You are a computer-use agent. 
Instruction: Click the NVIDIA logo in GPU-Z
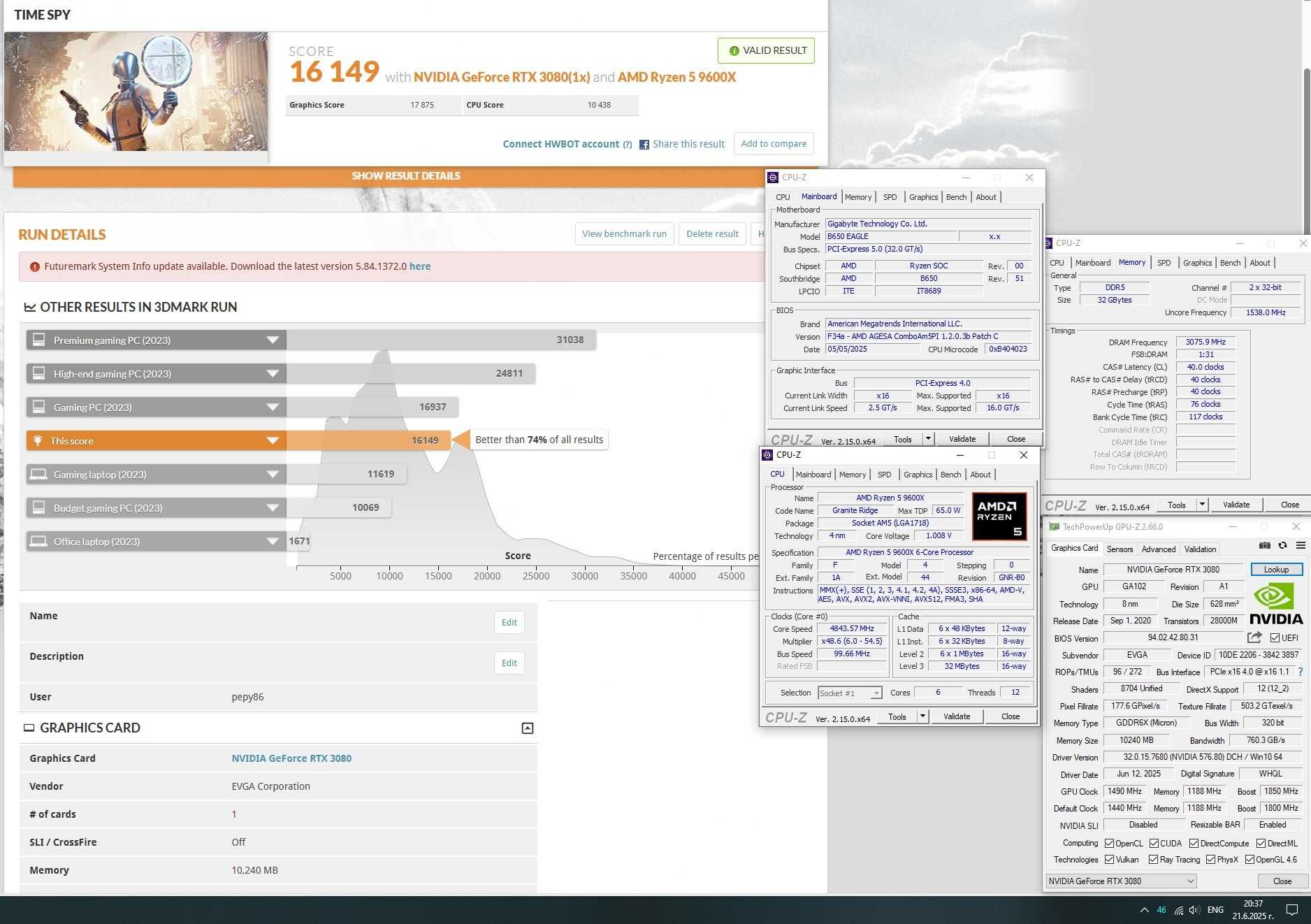1276,604
